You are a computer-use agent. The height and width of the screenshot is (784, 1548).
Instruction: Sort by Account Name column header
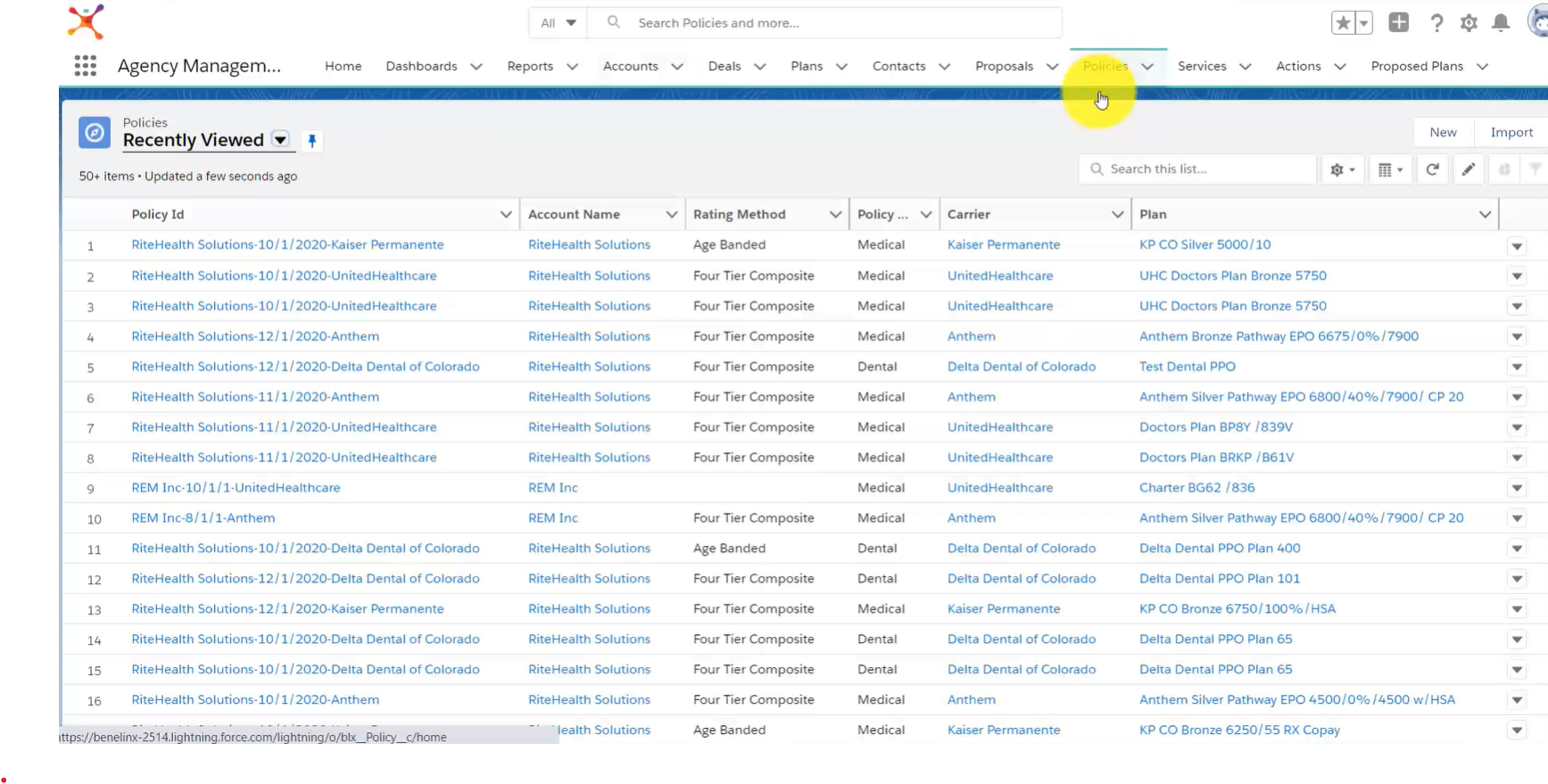574,214
